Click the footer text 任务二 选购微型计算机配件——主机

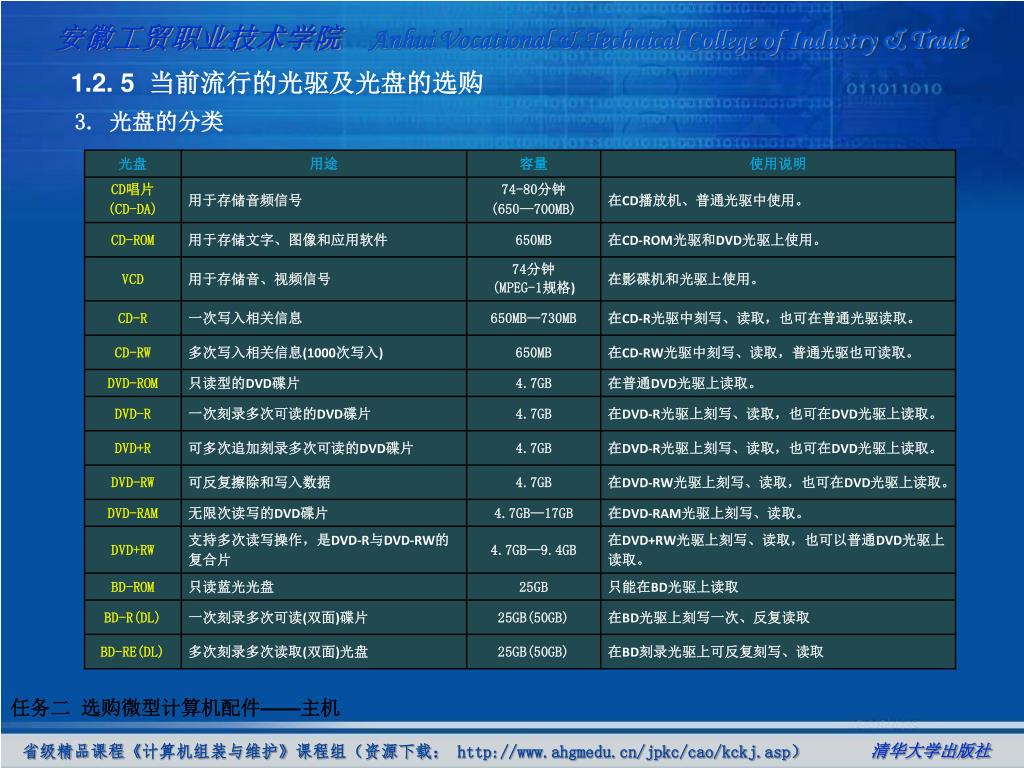[175, 707]
